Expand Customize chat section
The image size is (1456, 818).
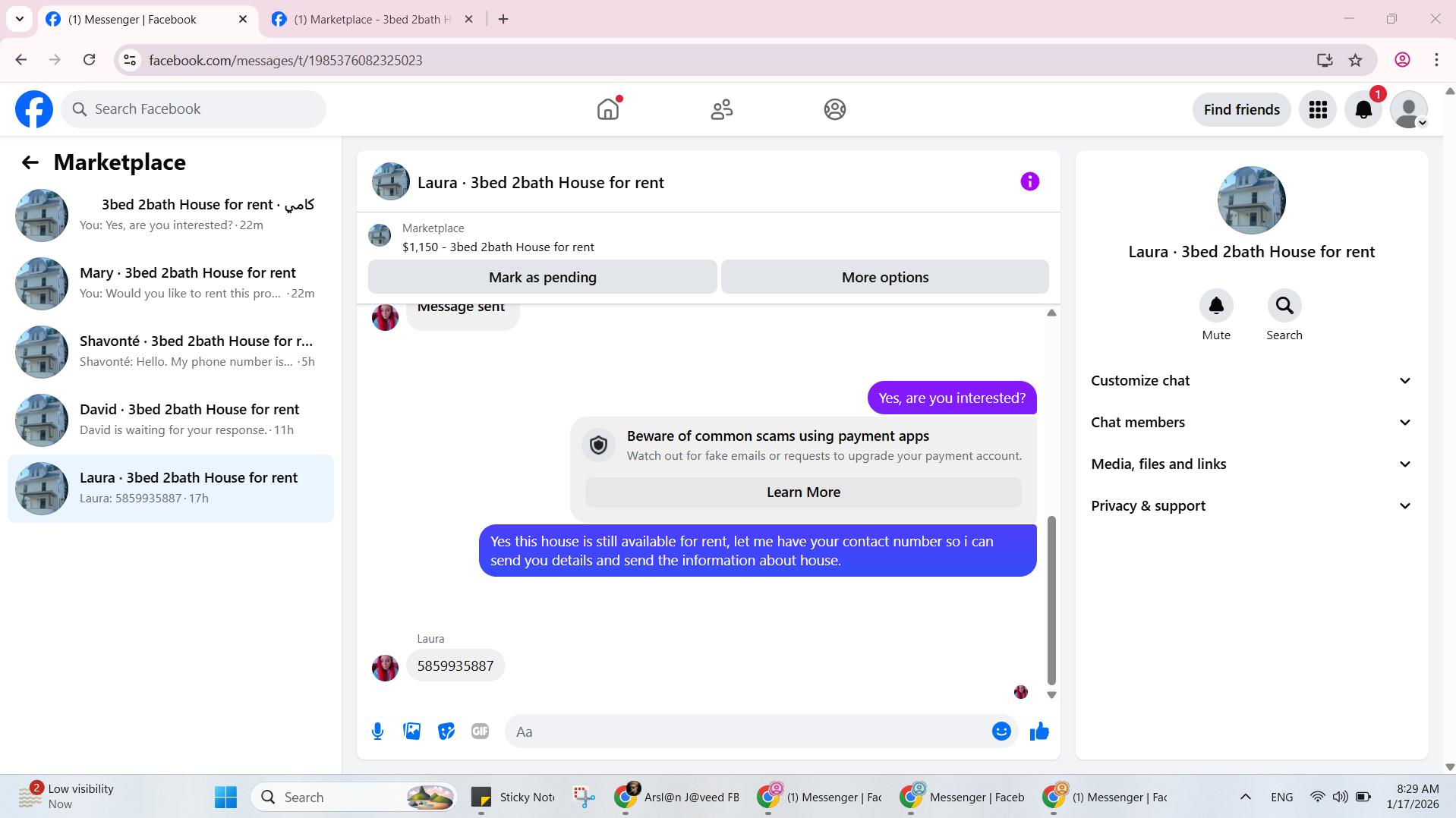(1251, 381)
